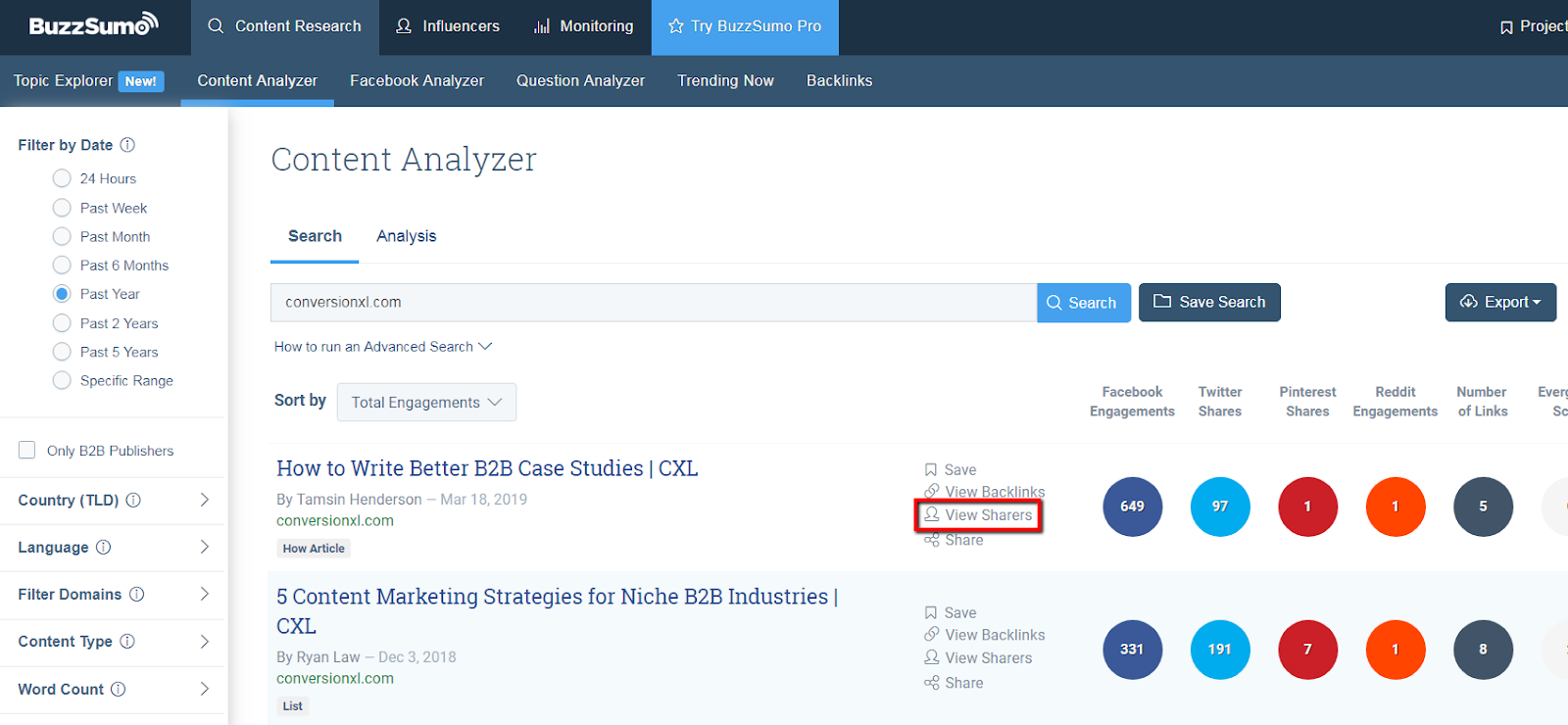Click conversionxl.com link under Tamsin Henderson article
The height and width of the screenshot is (725, 1568).
coord(335,521)
